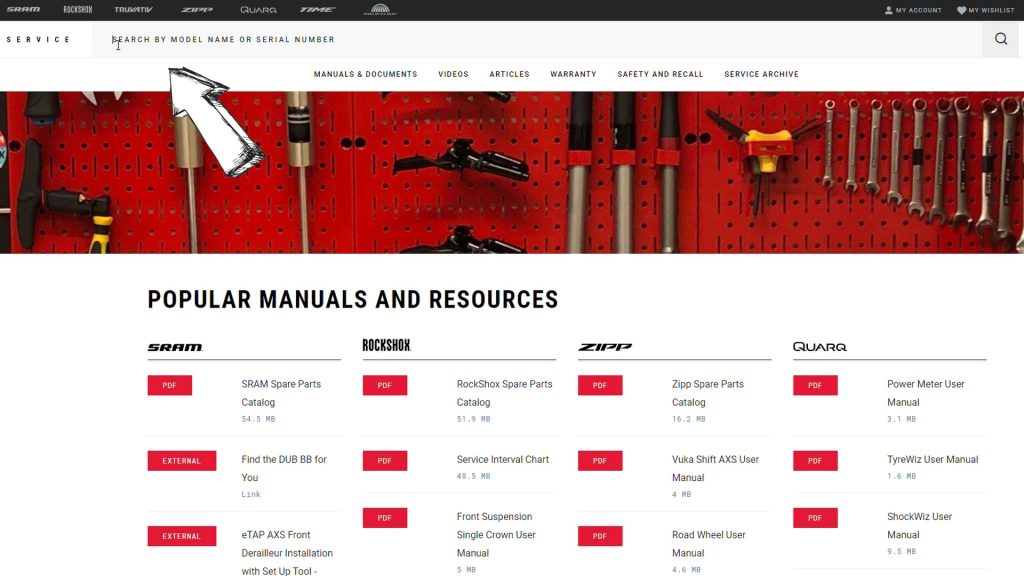Click EXTERNAL badge for eTAP AXS Front Derailleur
This screenshot has width=1024, height=576.
pos(182,536)
